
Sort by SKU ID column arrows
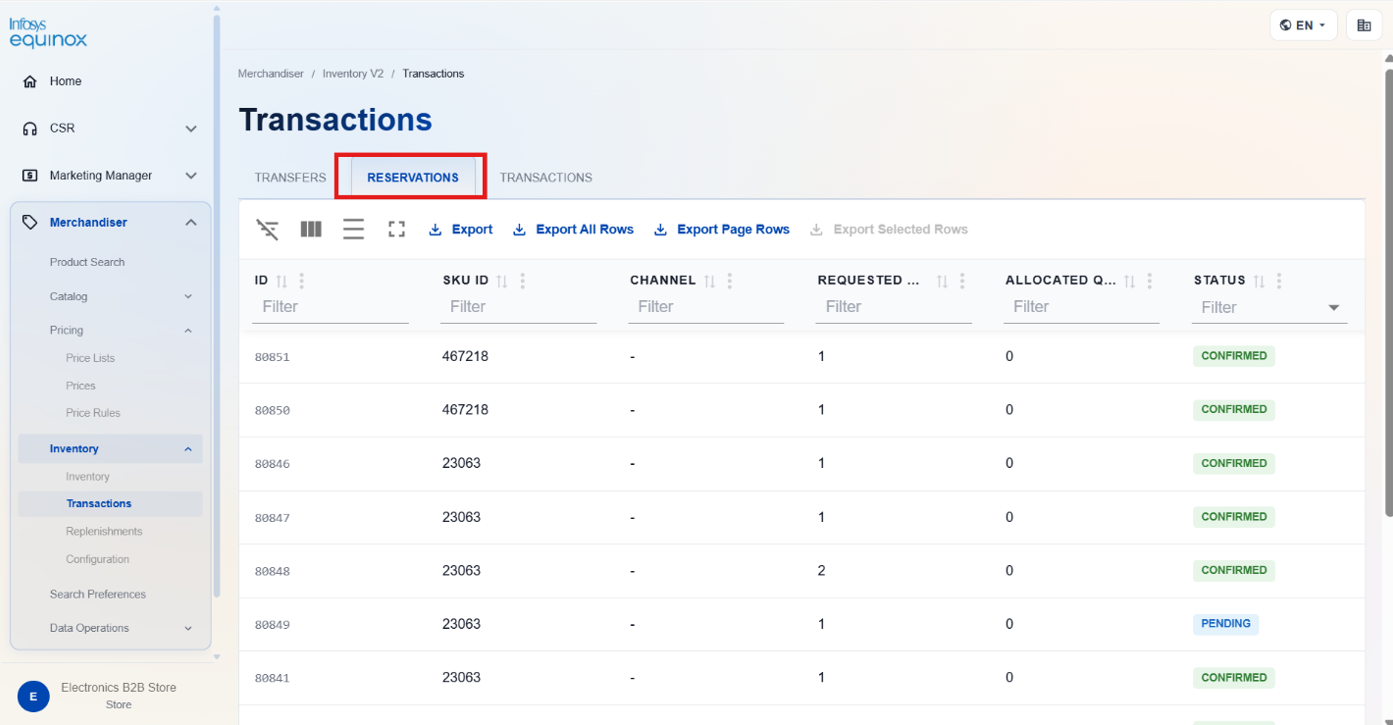502,281
